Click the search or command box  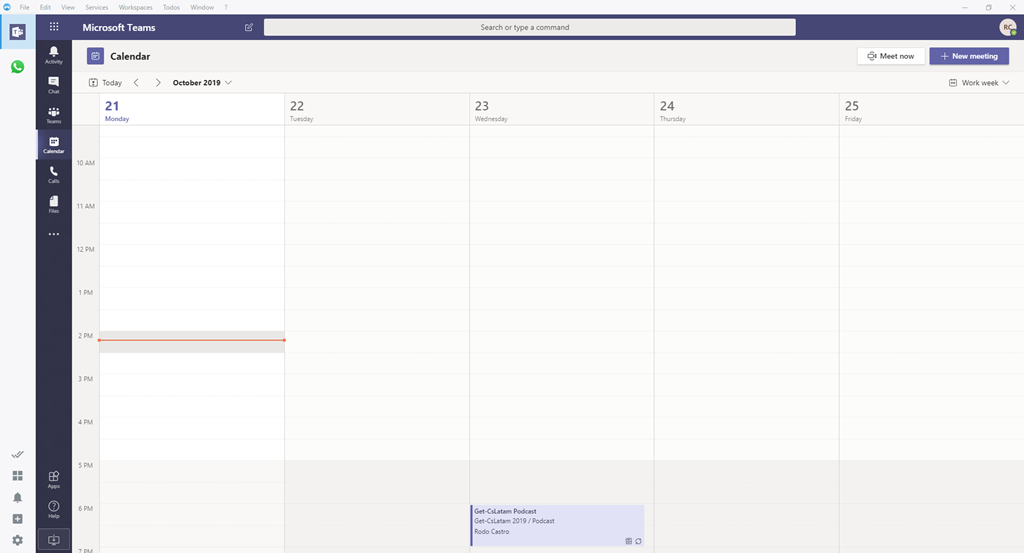(529, 27)
